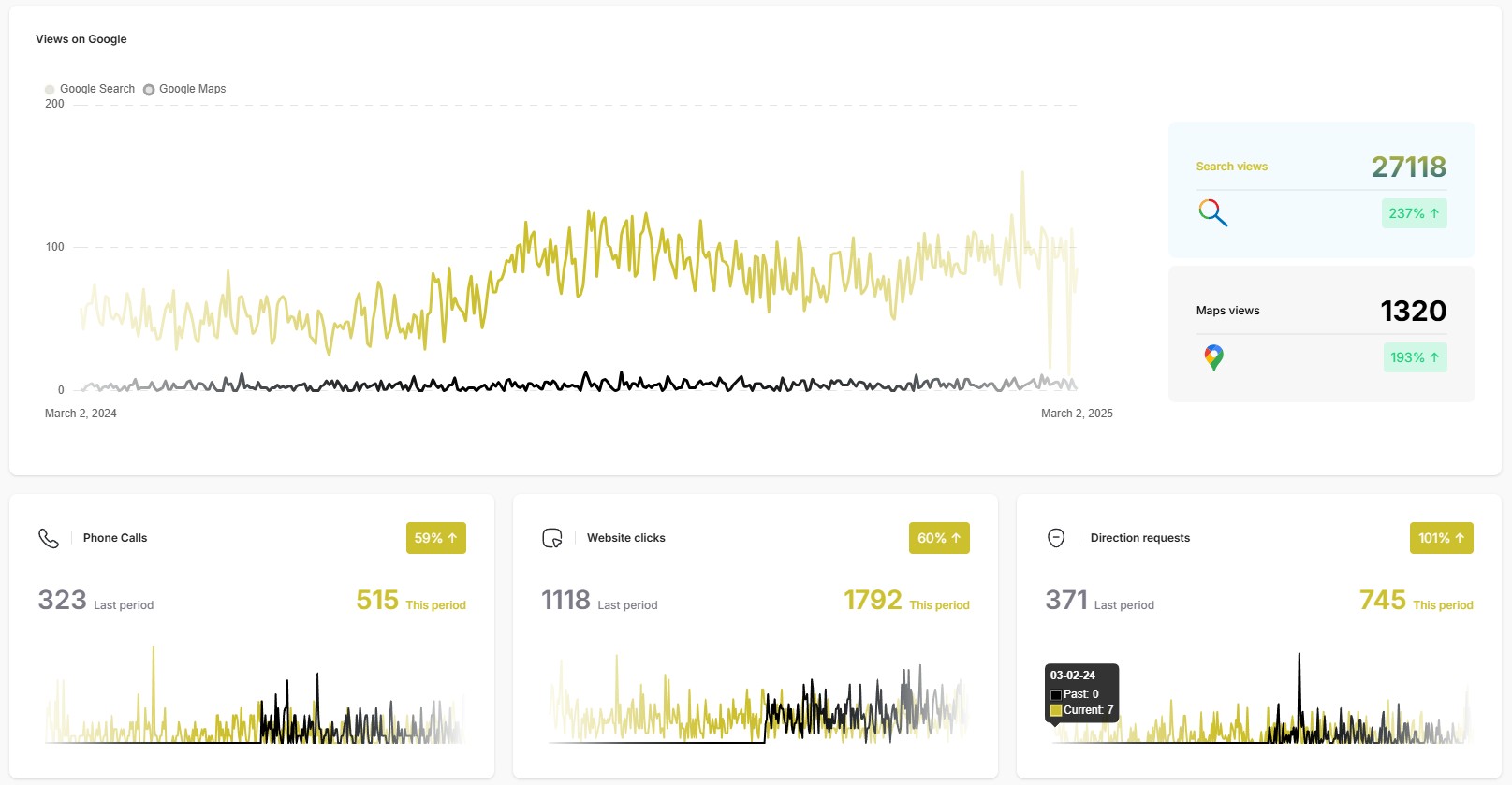Click the March 2, 2025 axis label
This screenshot has height=785, width=1512.
pyautogui.click(x=1077, y=414)
